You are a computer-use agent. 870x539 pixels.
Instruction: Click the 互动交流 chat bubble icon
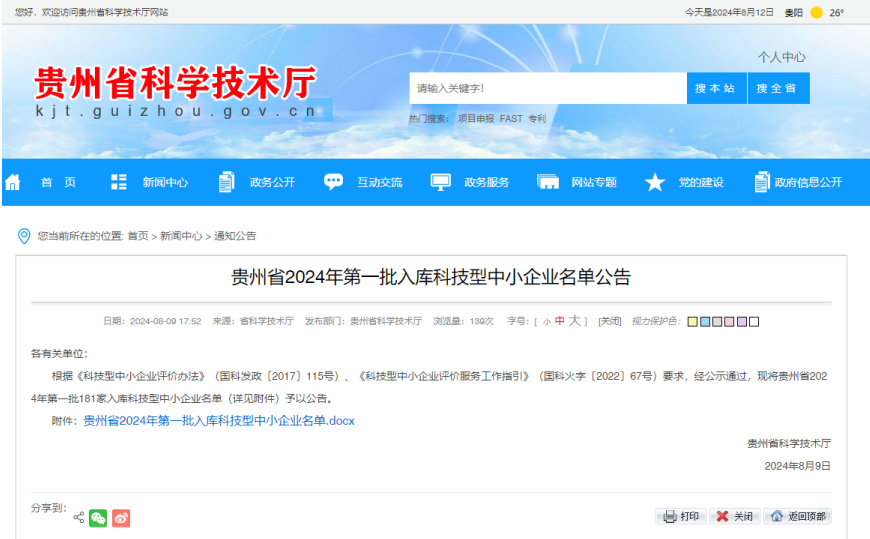[x=333, y=182]
